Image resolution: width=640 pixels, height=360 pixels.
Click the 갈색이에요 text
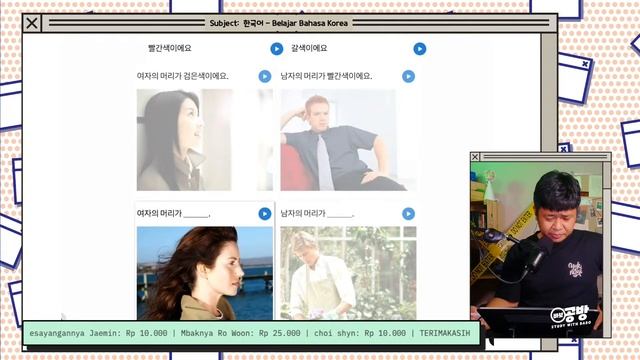tap(309, 48)
